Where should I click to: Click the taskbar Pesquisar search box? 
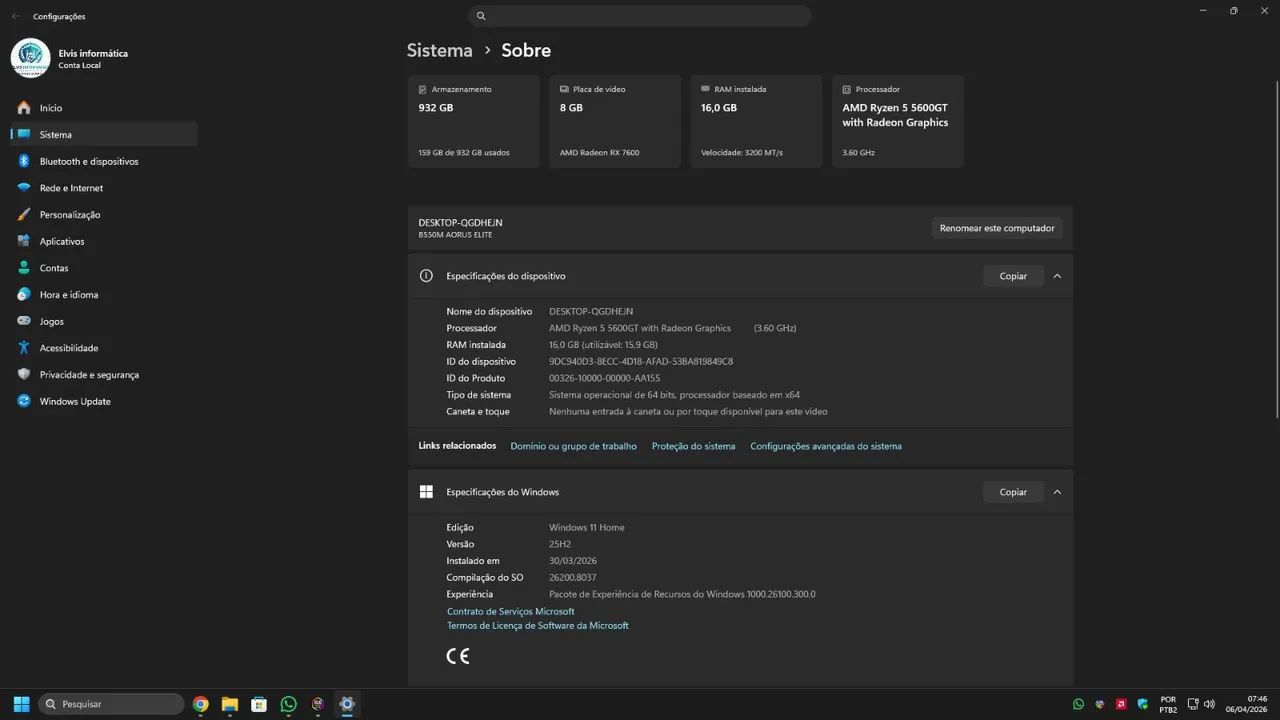(111, 704)
